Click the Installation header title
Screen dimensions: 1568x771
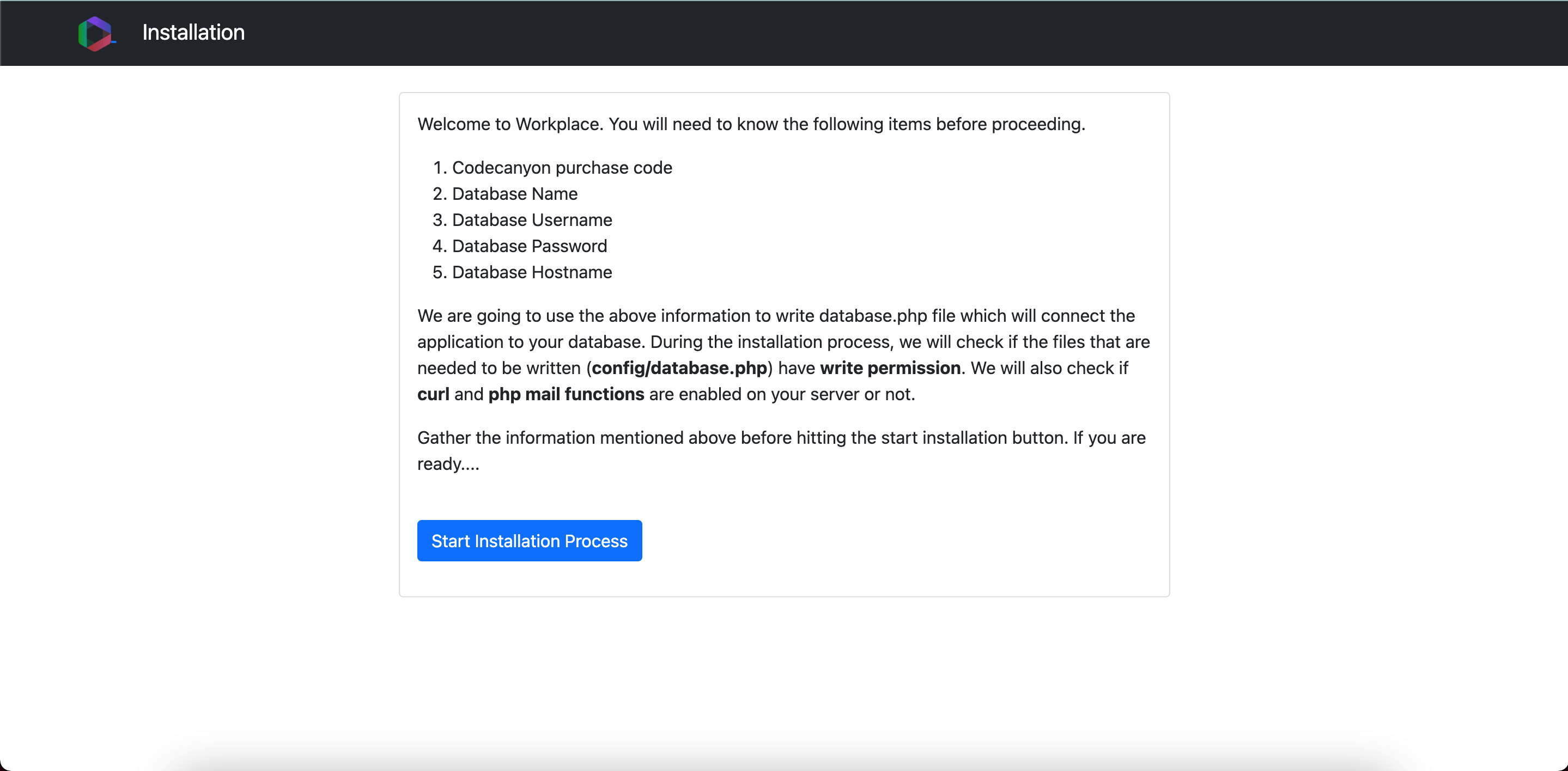tap(193, 32)
